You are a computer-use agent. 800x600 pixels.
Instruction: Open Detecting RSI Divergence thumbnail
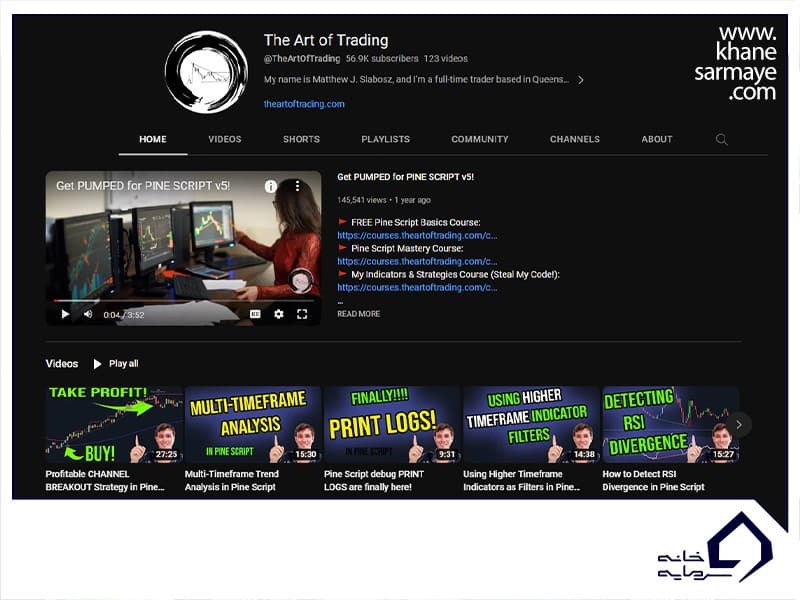670,424
